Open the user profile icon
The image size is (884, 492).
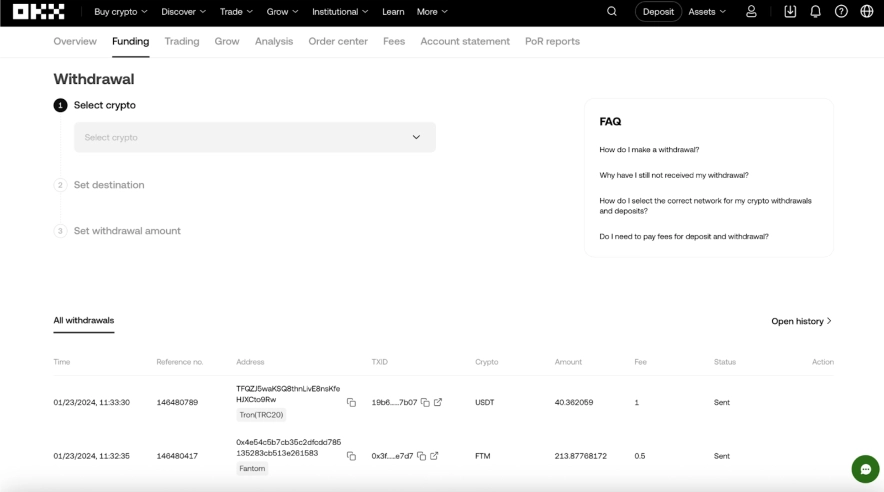pyautogui.click(x=751, y=12)
